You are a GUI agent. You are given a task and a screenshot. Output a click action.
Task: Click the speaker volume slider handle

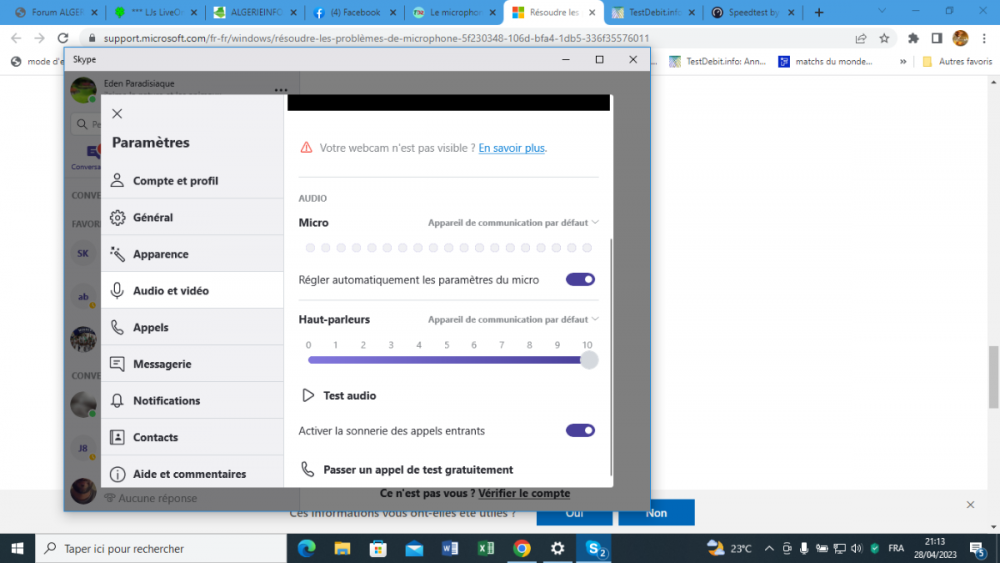(589, 360)
